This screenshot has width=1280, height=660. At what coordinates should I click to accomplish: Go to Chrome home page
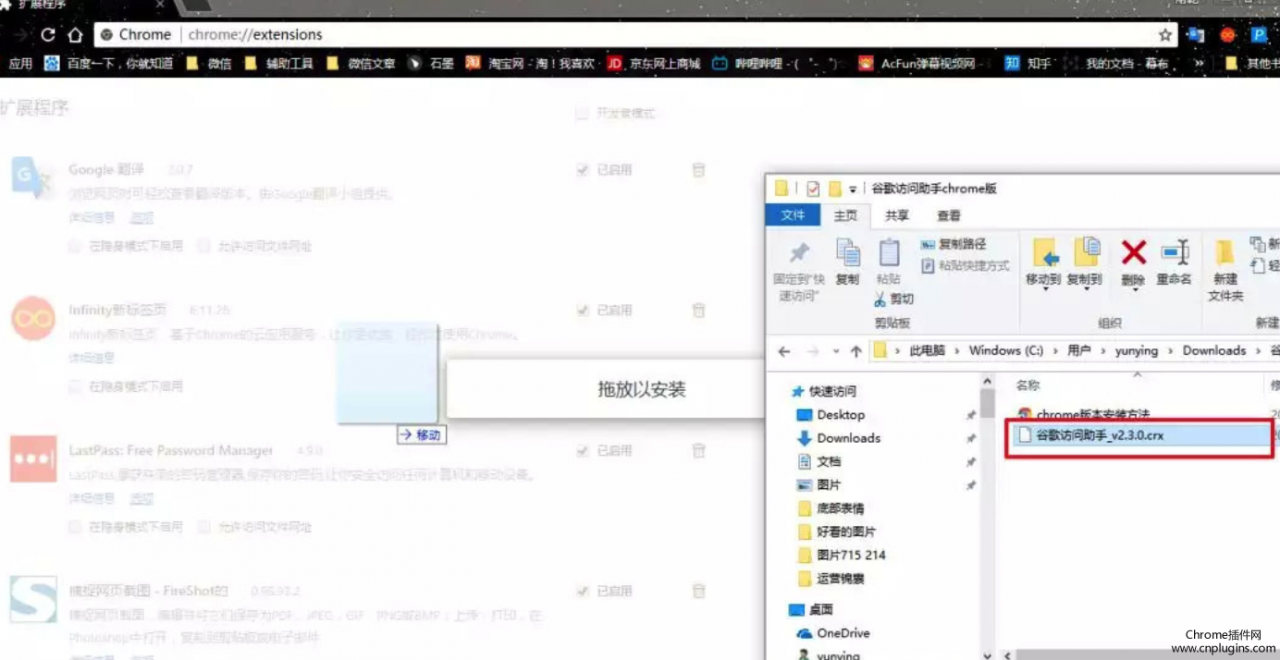[75, 35]
